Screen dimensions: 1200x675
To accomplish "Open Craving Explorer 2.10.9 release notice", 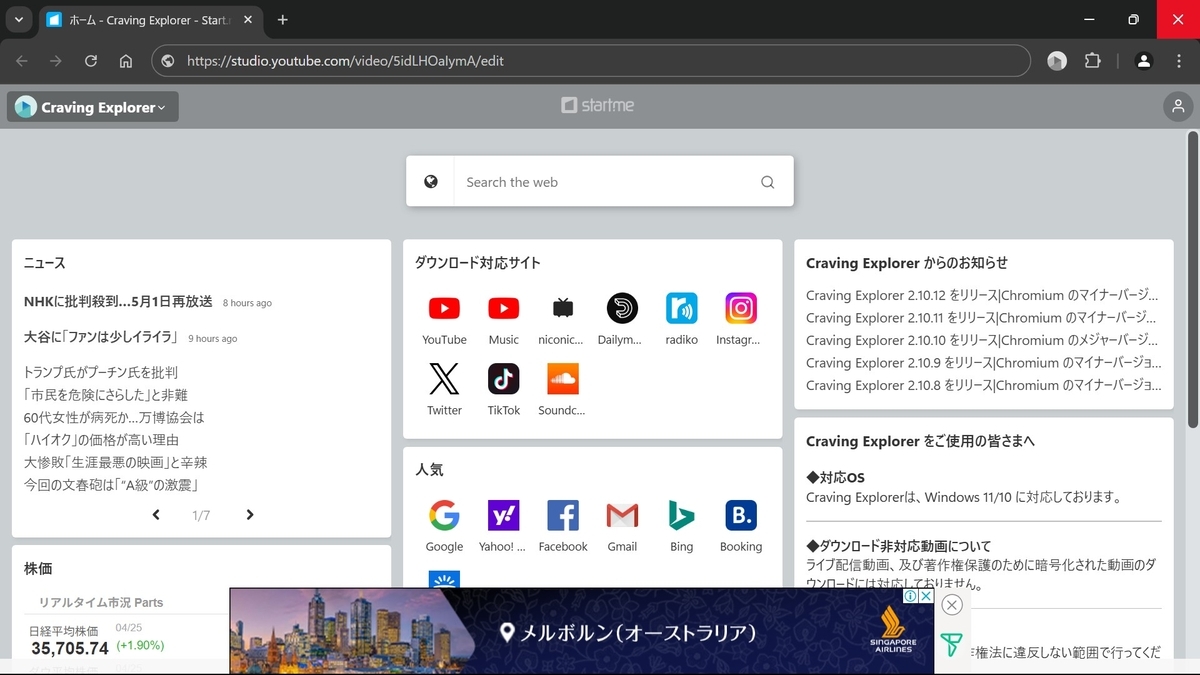I will tap(983, 363).
